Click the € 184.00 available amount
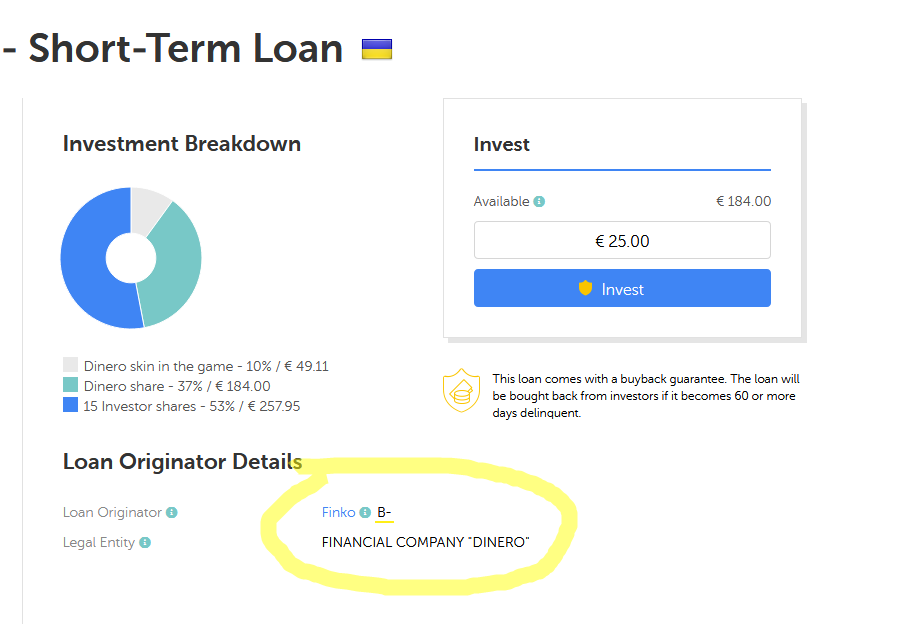 (x=743, y=201)
